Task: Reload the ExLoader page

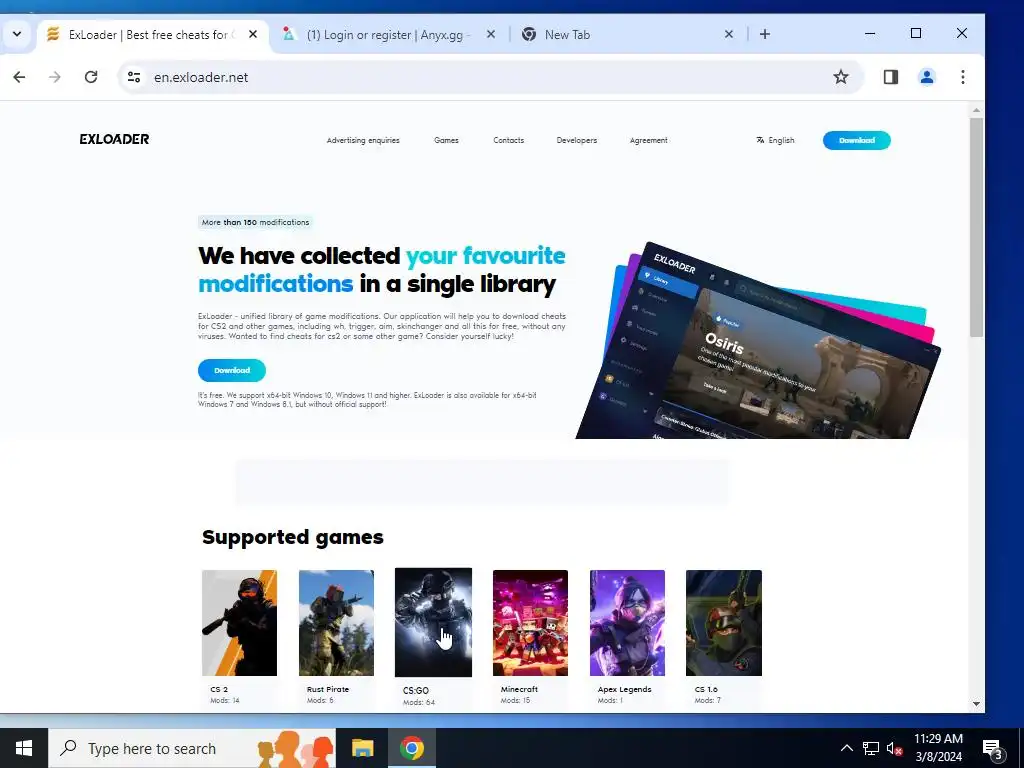Action: 91,77
